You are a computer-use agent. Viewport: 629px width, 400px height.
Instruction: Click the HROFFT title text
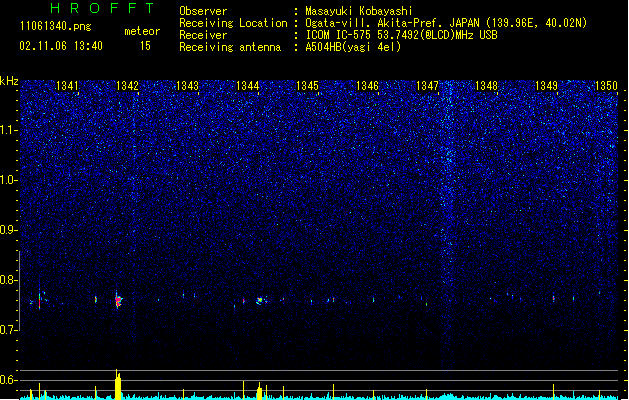pos(102,8)
